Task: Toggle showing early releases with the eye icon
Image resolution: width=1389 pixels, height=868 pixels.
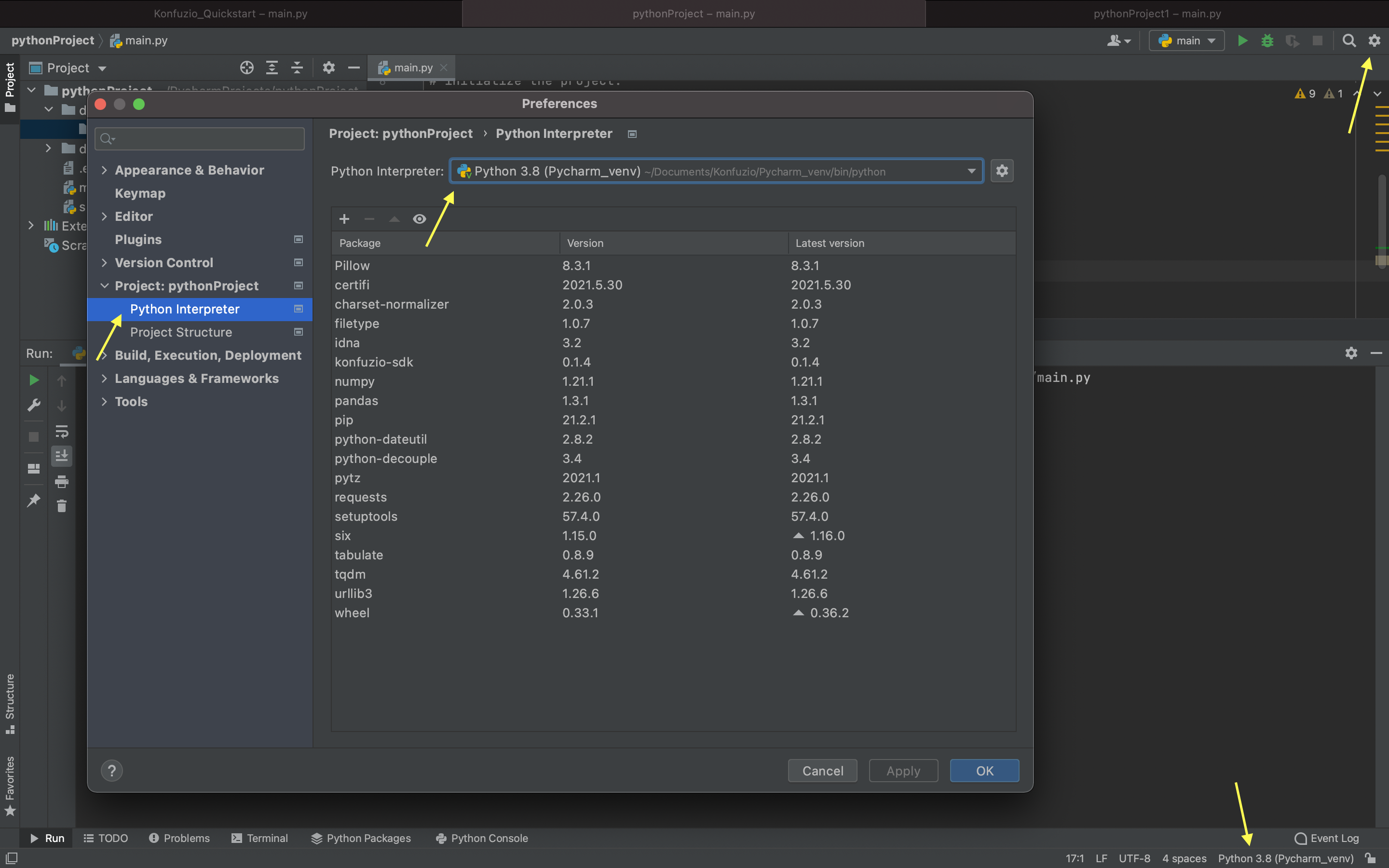Action: [x=420, y=219]
